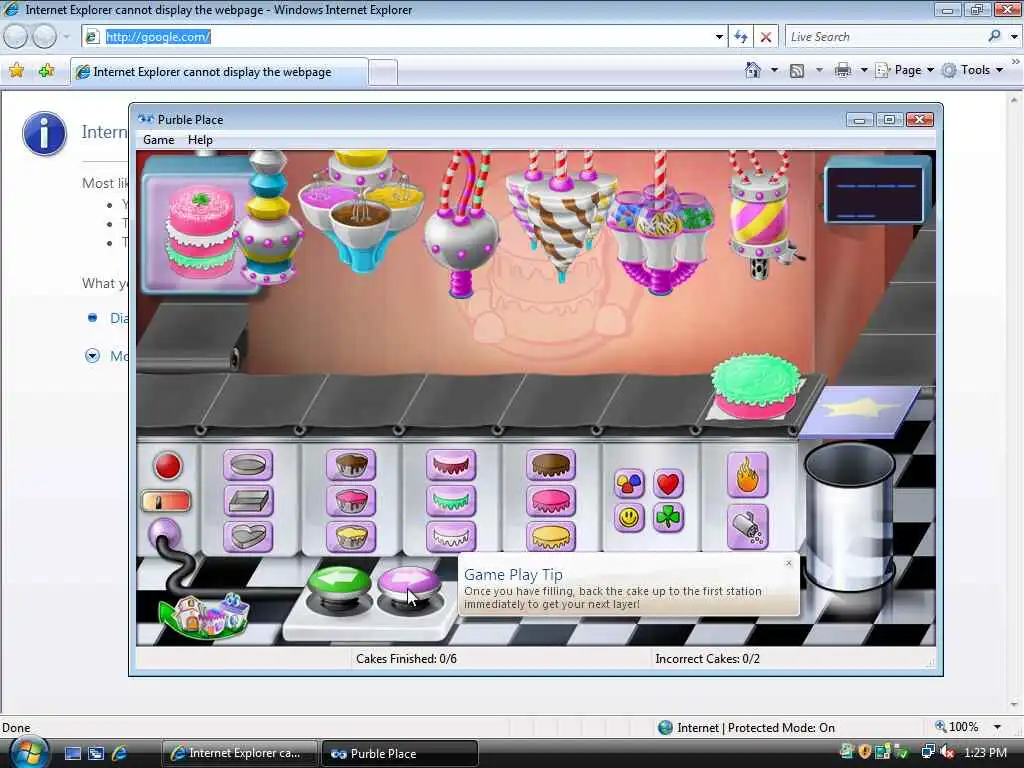Open the address bar dropdown arrow
This screenshot has width=1024, height=768.
[719, 37]
